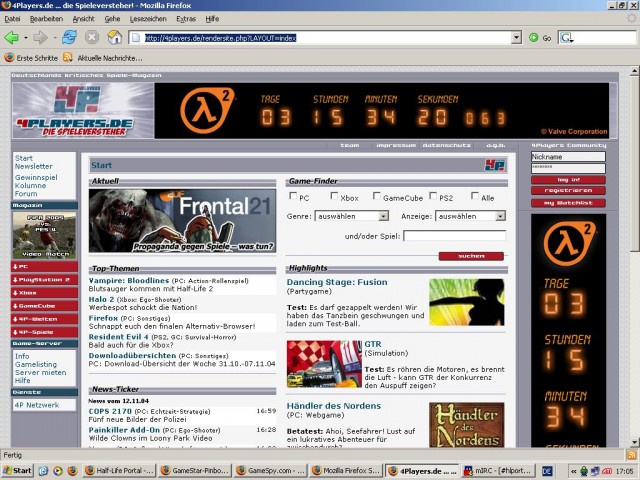Open Back button history dropdown arrow
Image resolution: width=640 pixels, height=480 pixels.
click(x=26, y=38)
